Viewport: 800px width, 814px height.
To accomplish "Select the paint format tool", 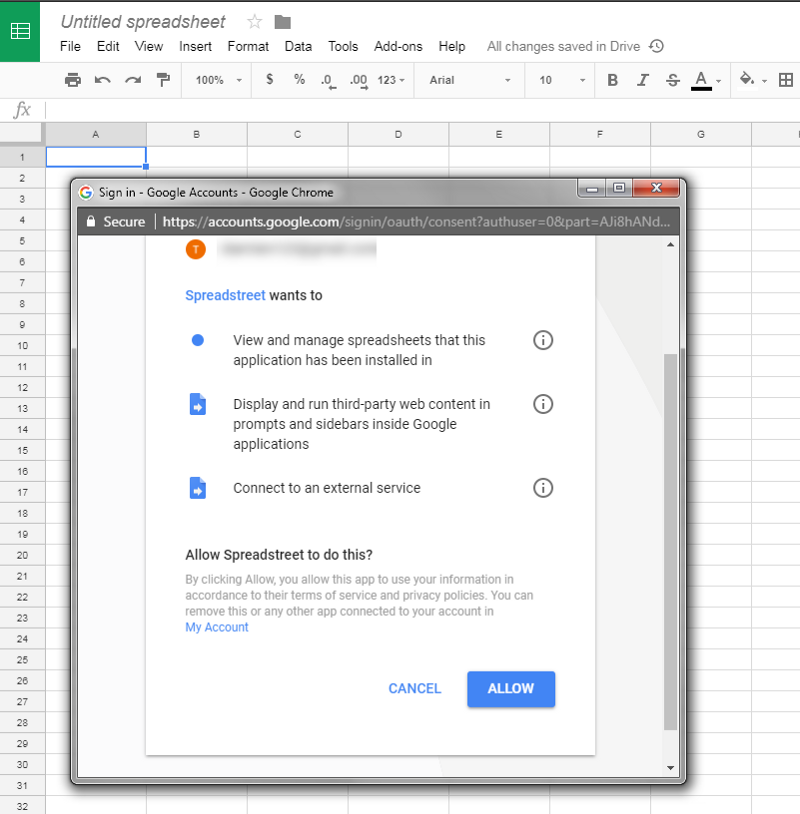I will click(163, 80).
